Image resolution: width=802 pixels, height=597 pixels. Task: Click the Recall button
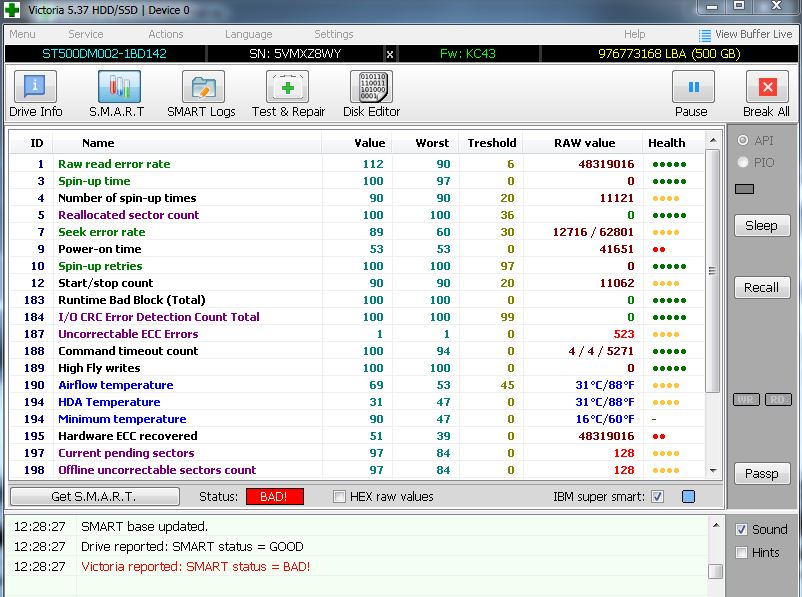[762, 288]
